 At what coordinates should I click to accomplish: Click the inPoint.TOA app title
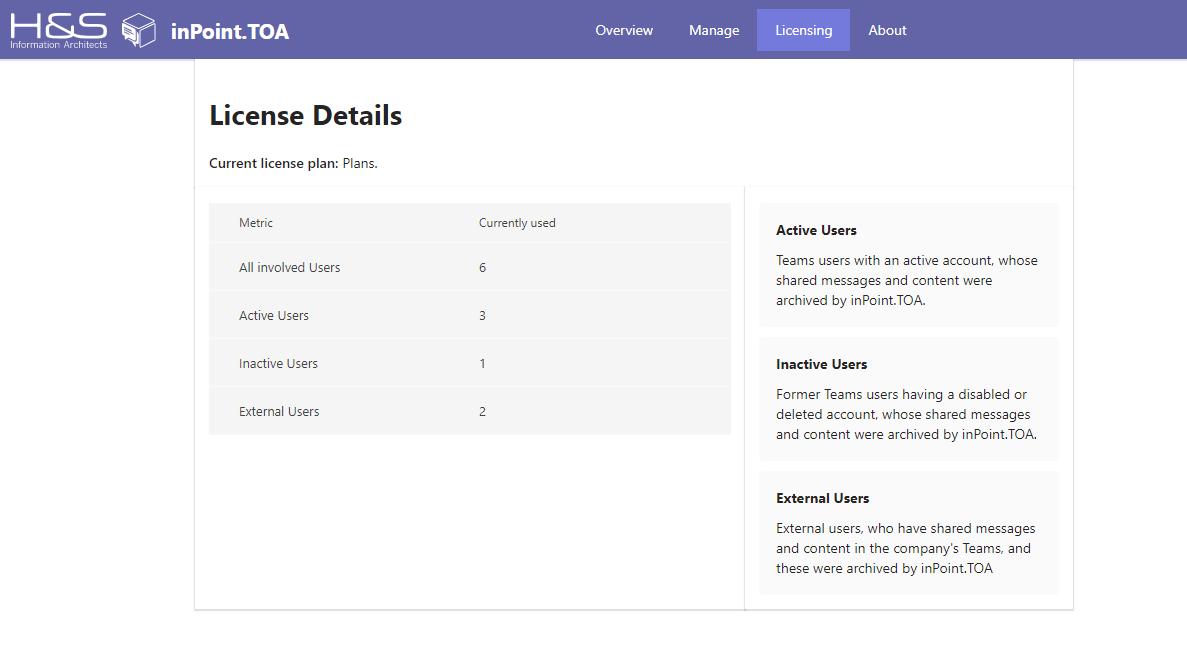tap(229, 31)
